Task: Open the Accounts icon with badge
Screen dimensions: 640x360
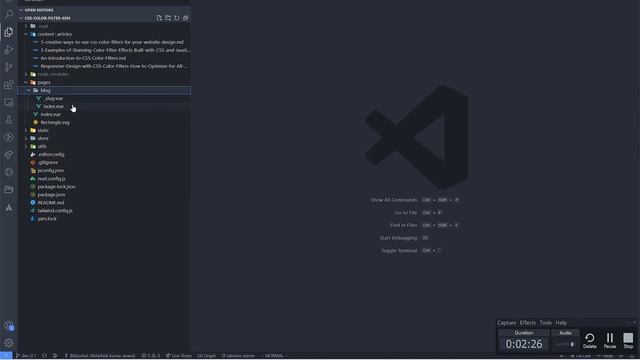Action: pos(9,326)
